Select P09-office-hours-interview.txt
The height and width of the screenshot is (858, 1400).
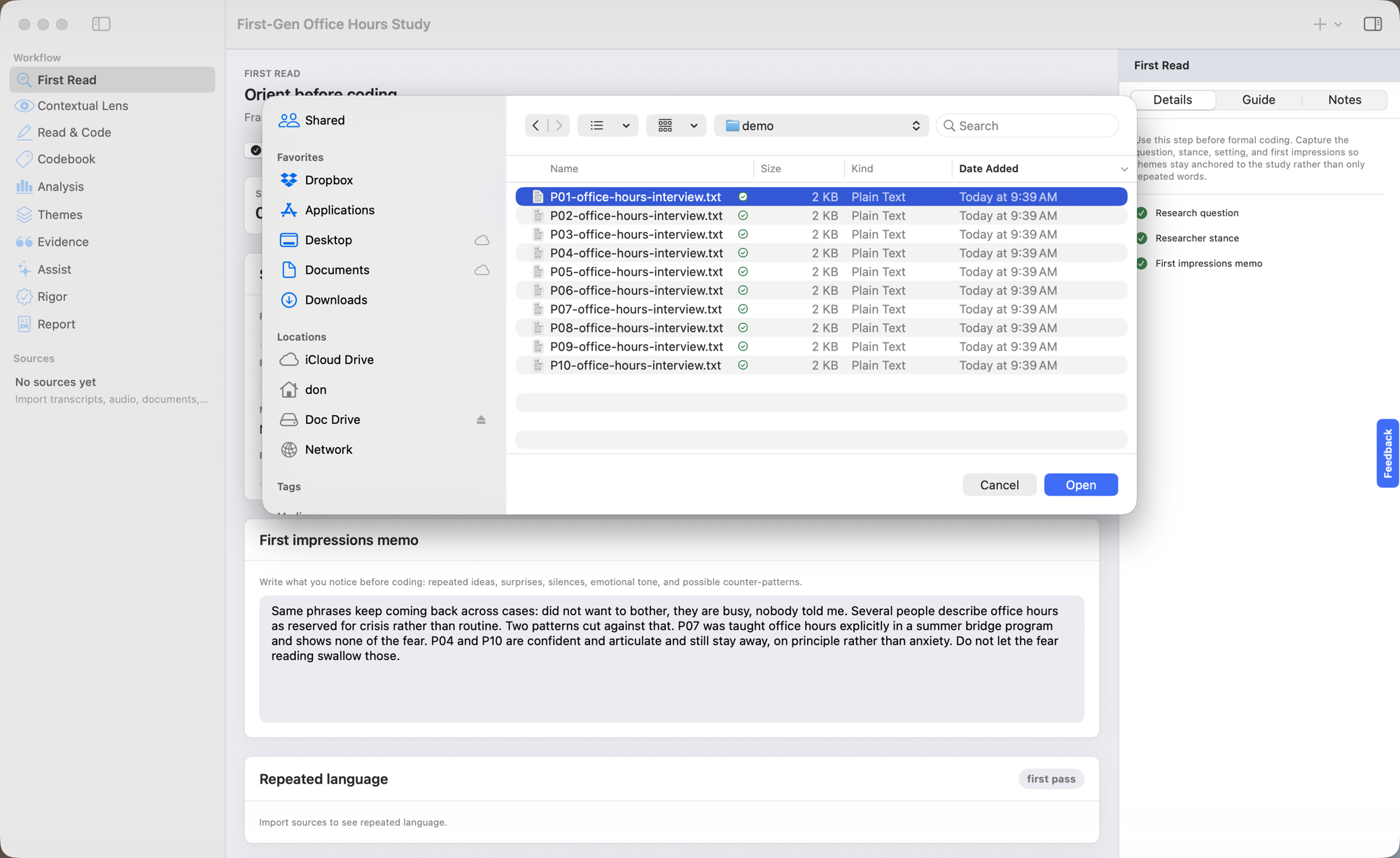pyautogui.click(x=821, y=346)
